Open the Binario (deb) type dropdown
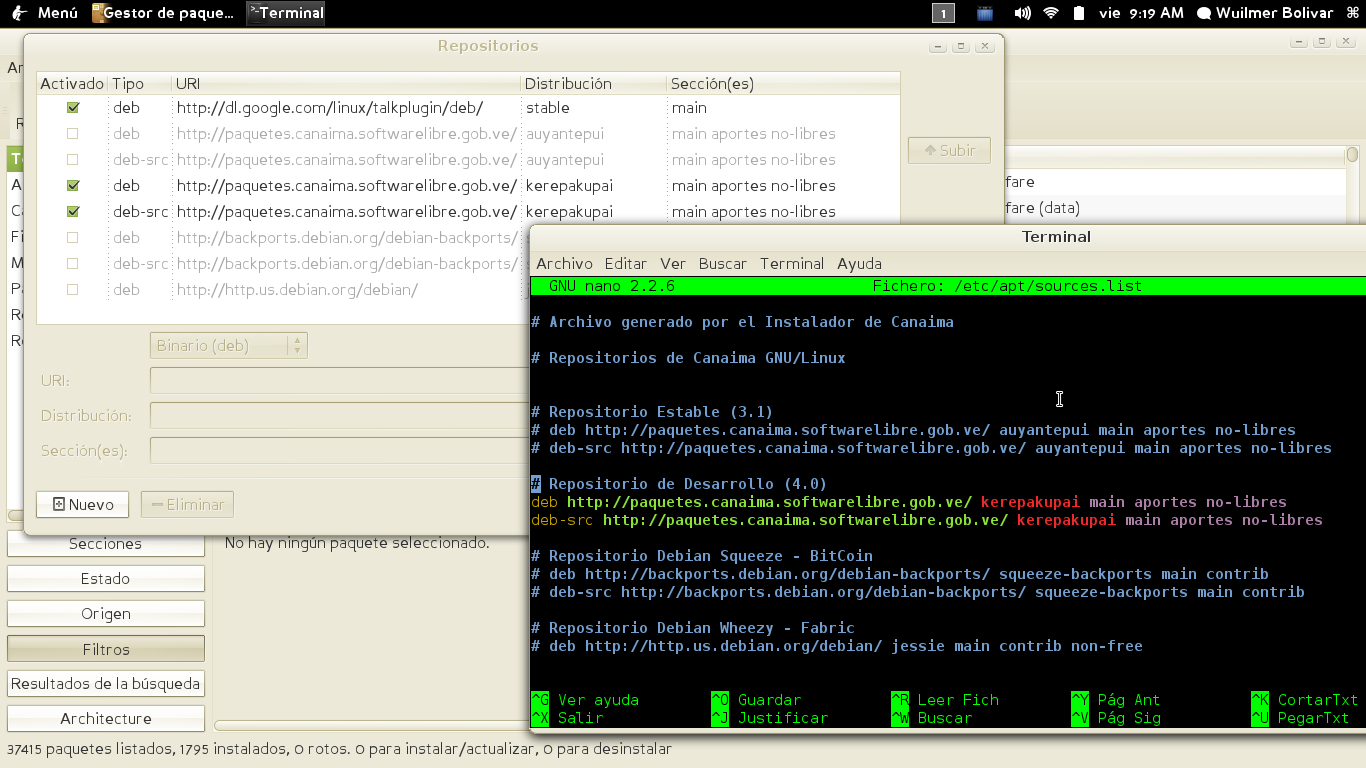 click(229, 346)
